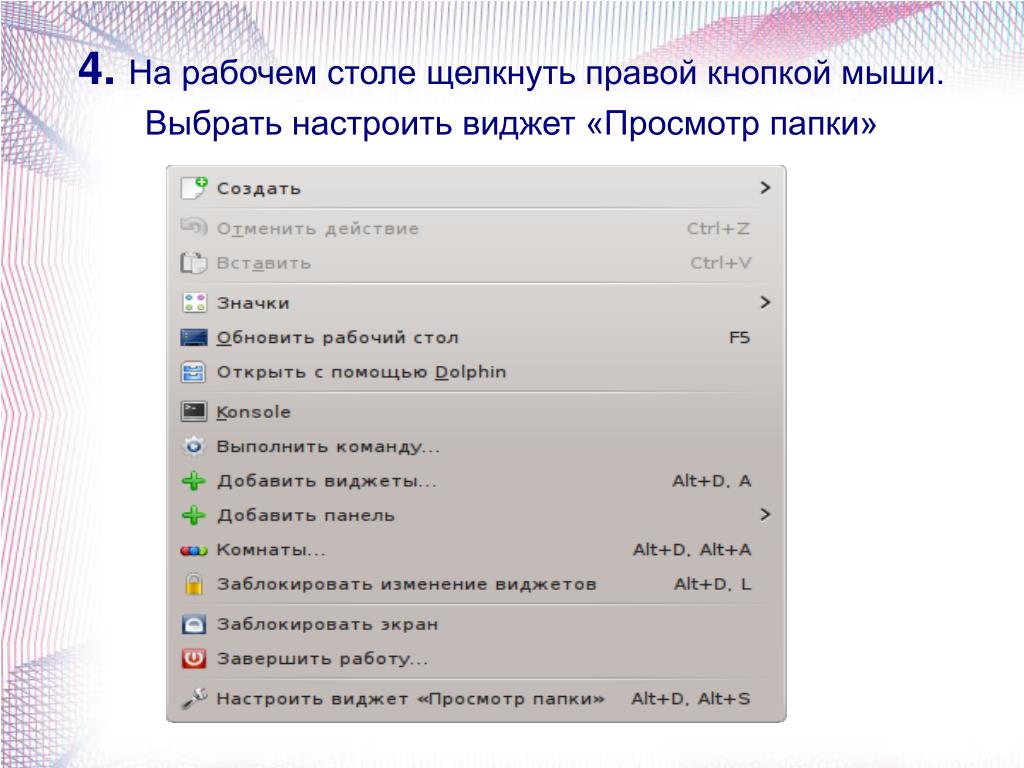
Task: Click the Alt+D, A shortcut label
Action: click(x=712, y=481)
